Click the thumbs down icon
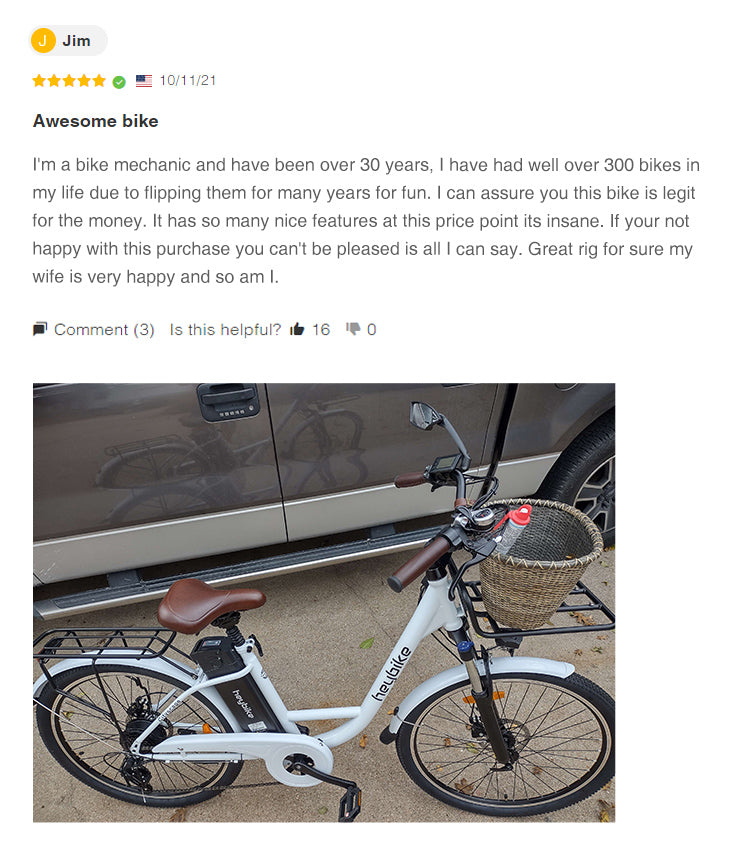 click(353, 329)
